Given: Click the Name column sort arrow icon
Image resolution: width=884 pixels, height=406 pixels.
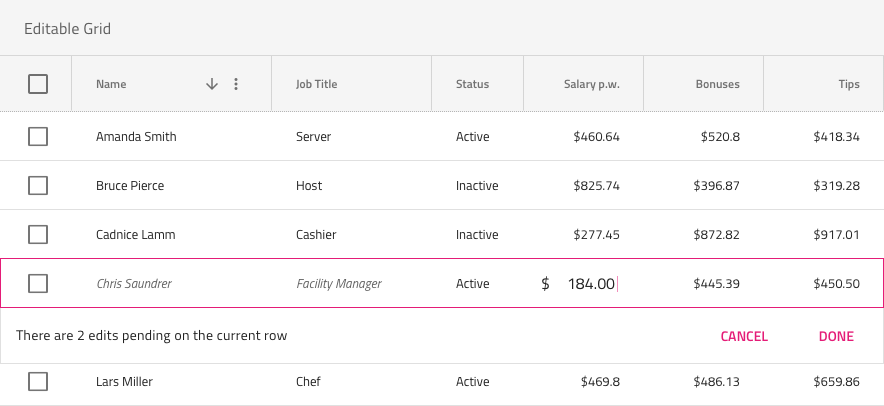Looking at the screenshot, I should (211, 84).
